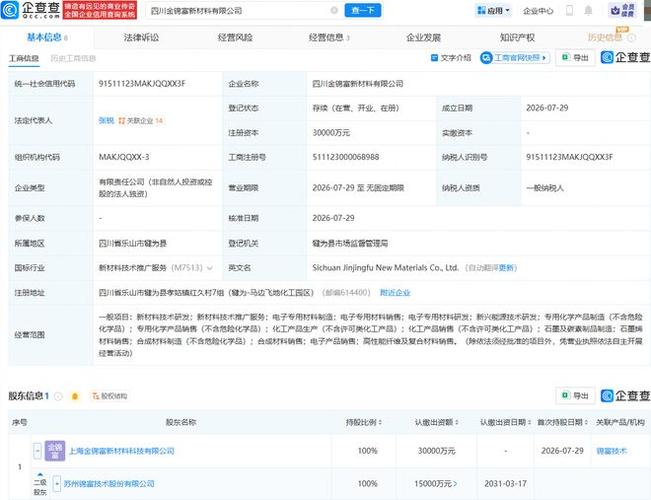Viewport: 651px width, 500px height.
Task: Switch to 法律诉讼 tab
Action: point(141,38)
